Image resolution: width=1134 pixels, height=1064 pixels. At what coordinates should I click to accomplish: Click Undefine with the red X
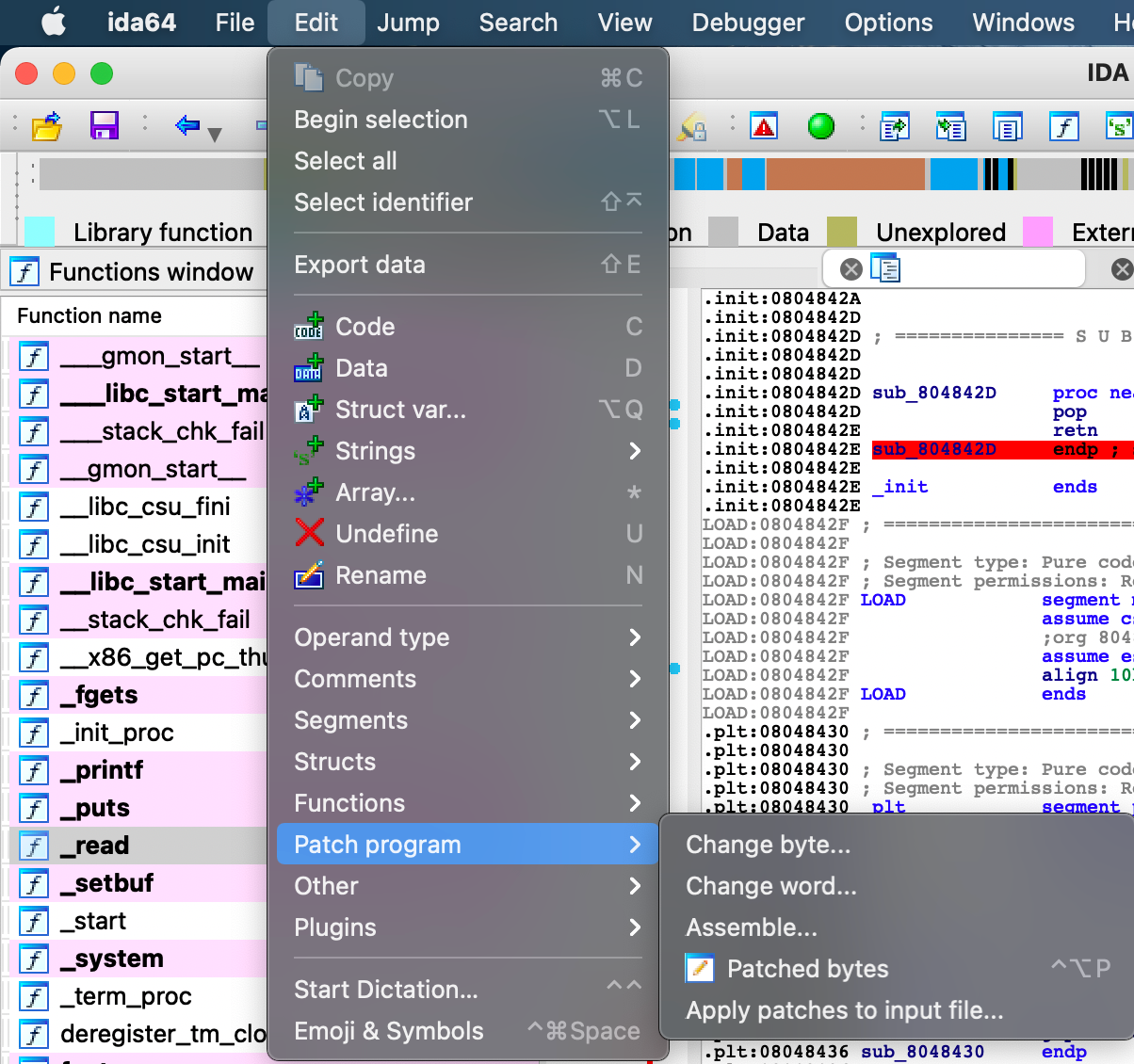click(x=468, y=534)
